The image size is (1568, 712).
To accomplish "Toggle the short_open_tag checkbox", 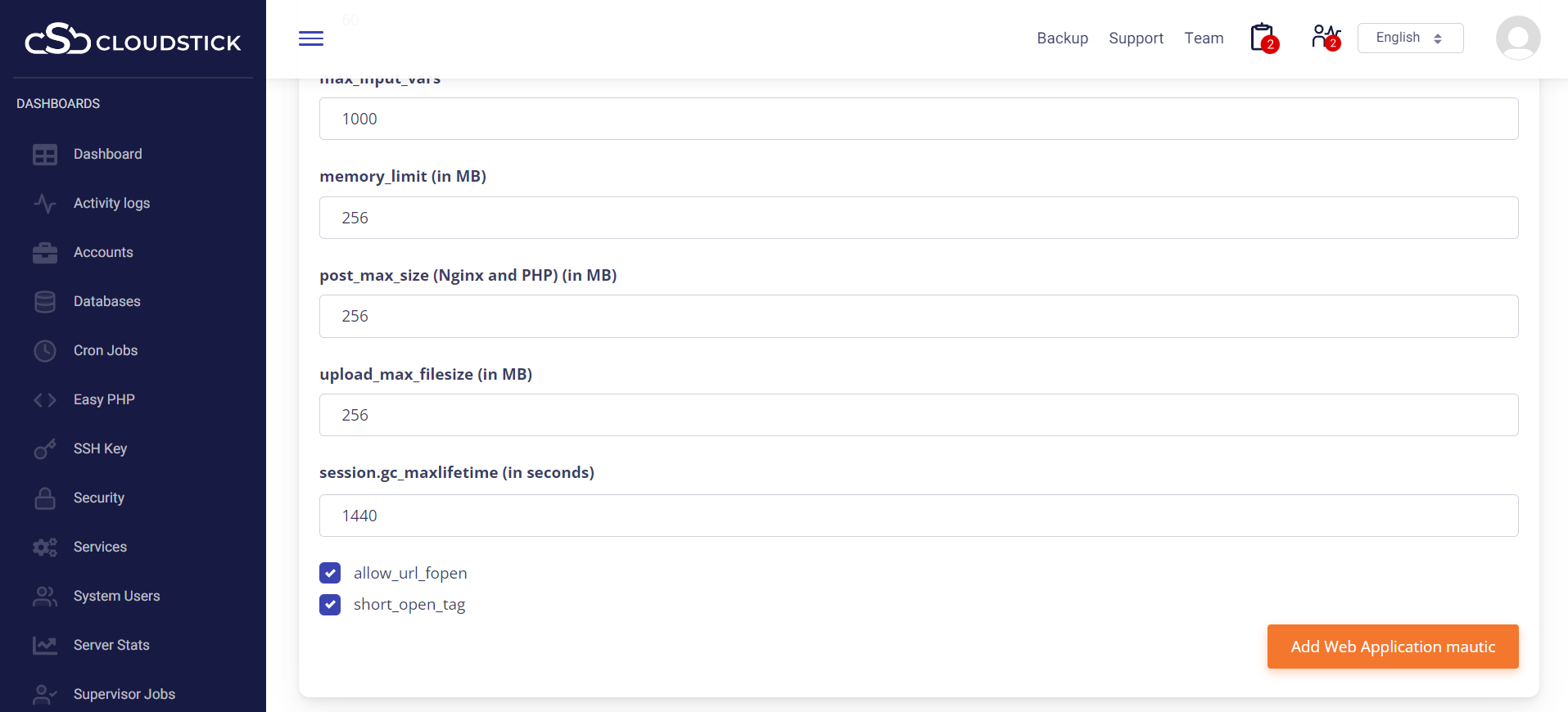I will pos(330,605).
